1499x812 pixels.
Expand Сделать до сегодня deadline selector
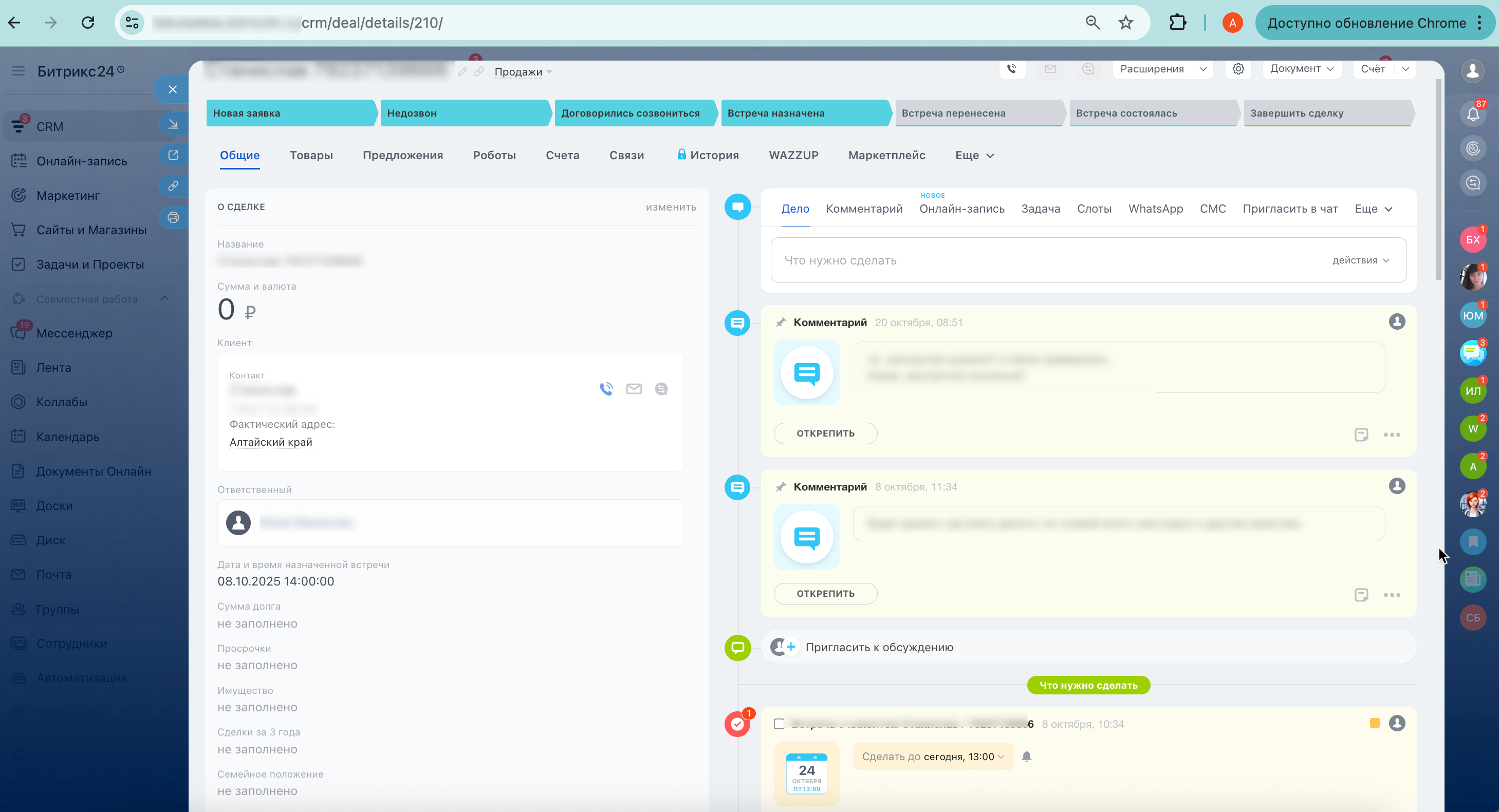click(933, 756)
